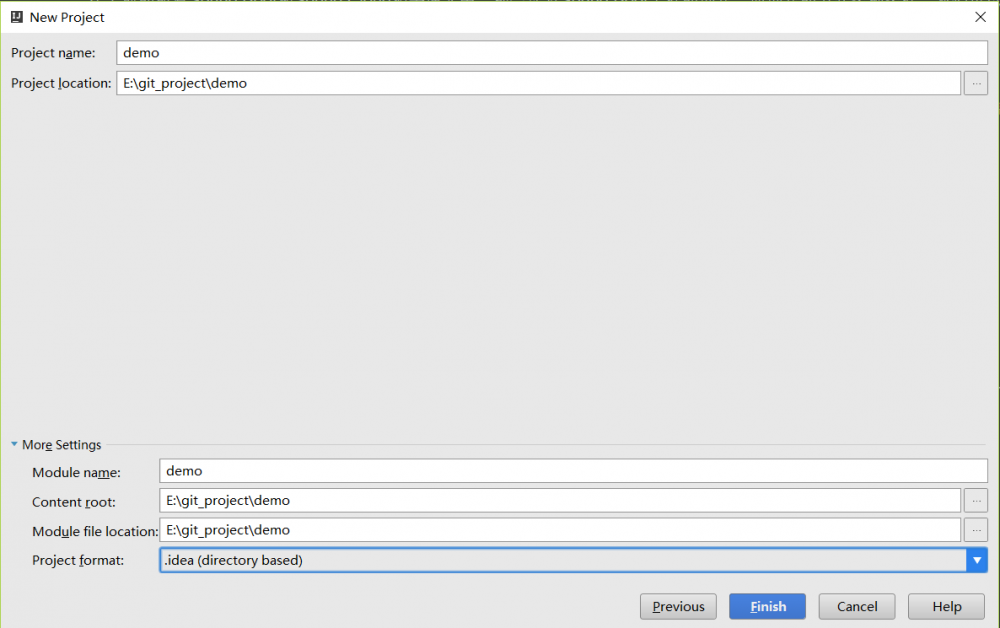Click the Project location path field
The height and width of the screenshot is (628, 1000).
[400, 83]
